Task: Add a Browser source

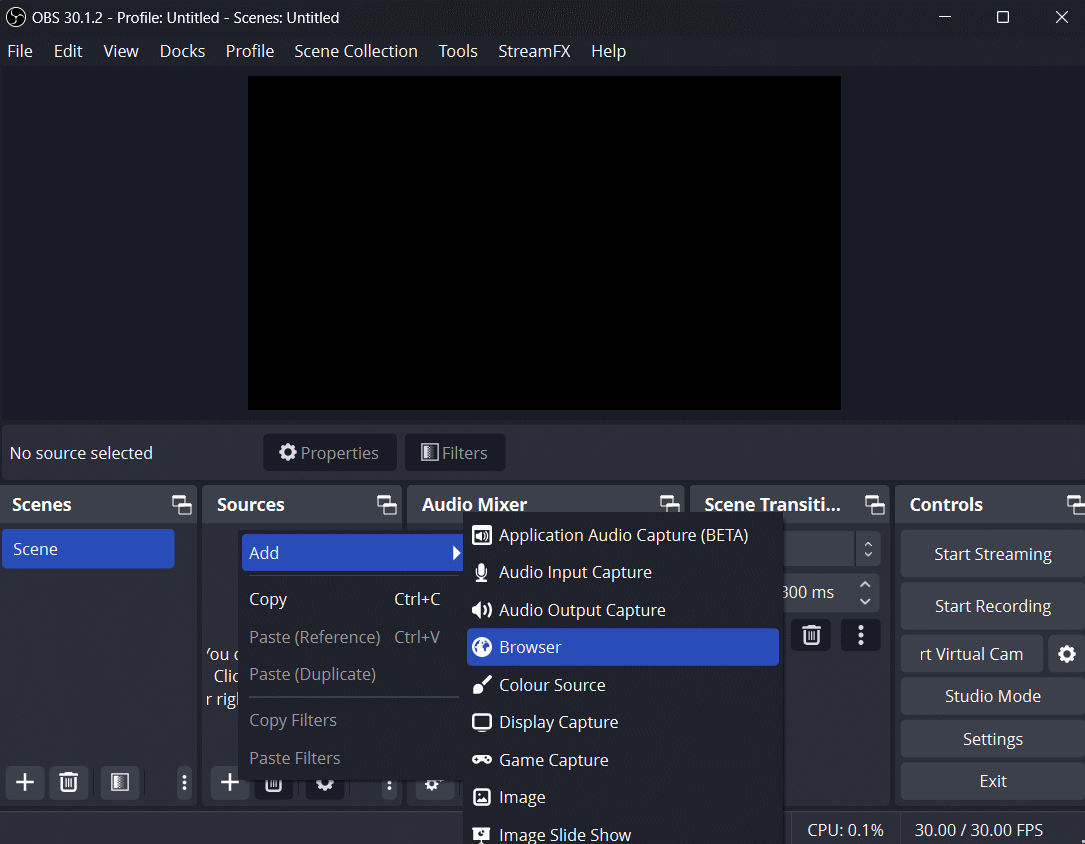Action: [623, 647]
